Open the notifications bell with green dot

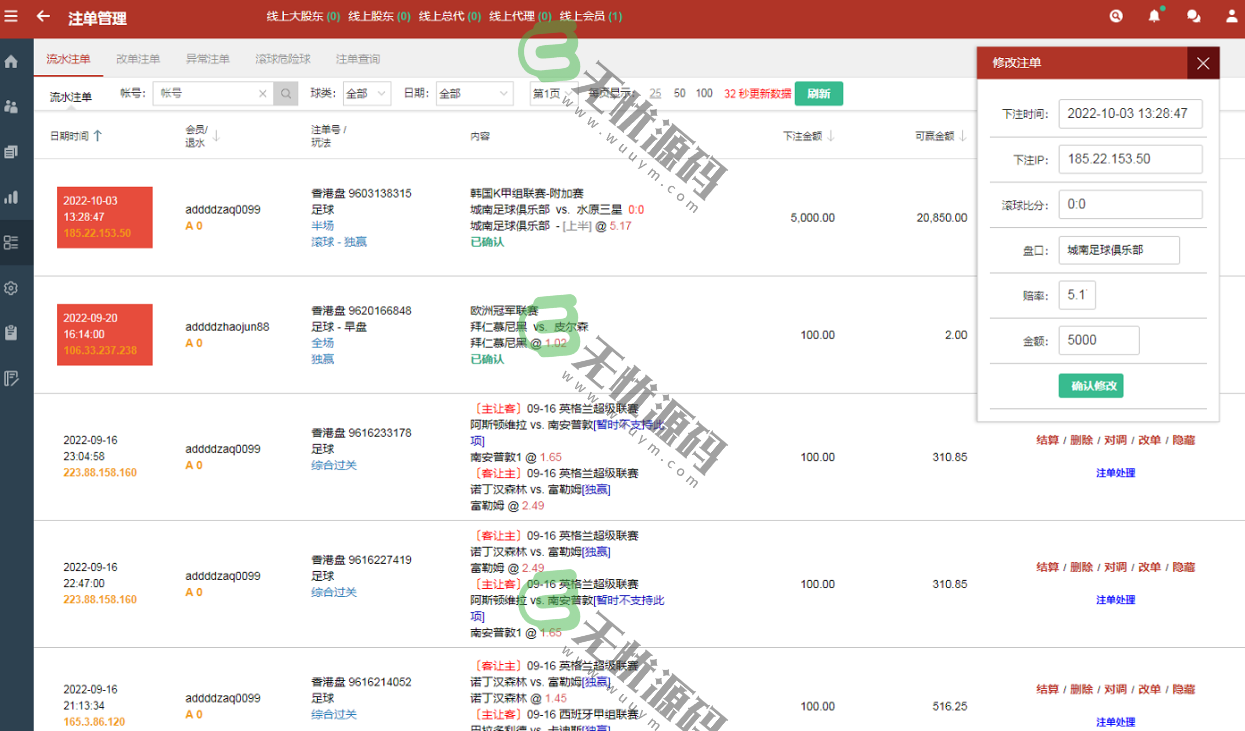(x=1153, y=16)
